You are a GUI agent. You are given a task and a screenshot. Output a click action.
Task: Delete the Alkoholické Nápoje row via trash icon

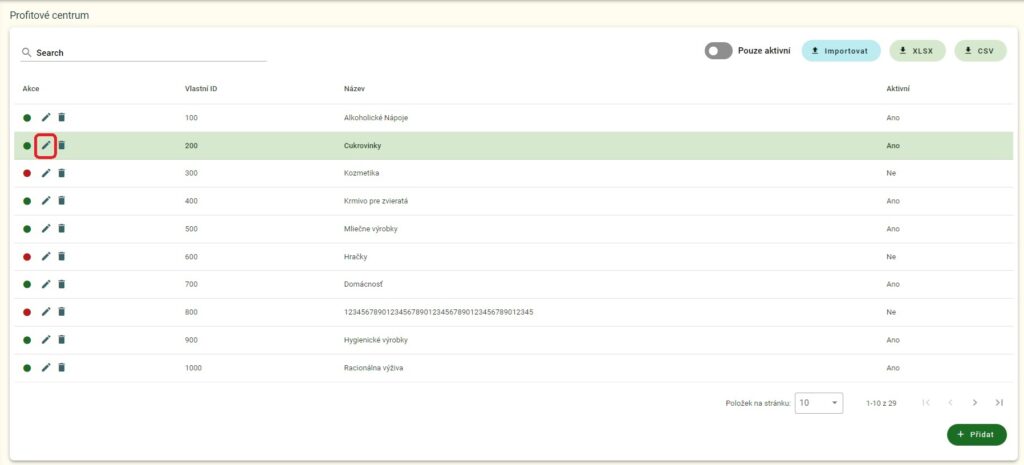pos(61,117)
